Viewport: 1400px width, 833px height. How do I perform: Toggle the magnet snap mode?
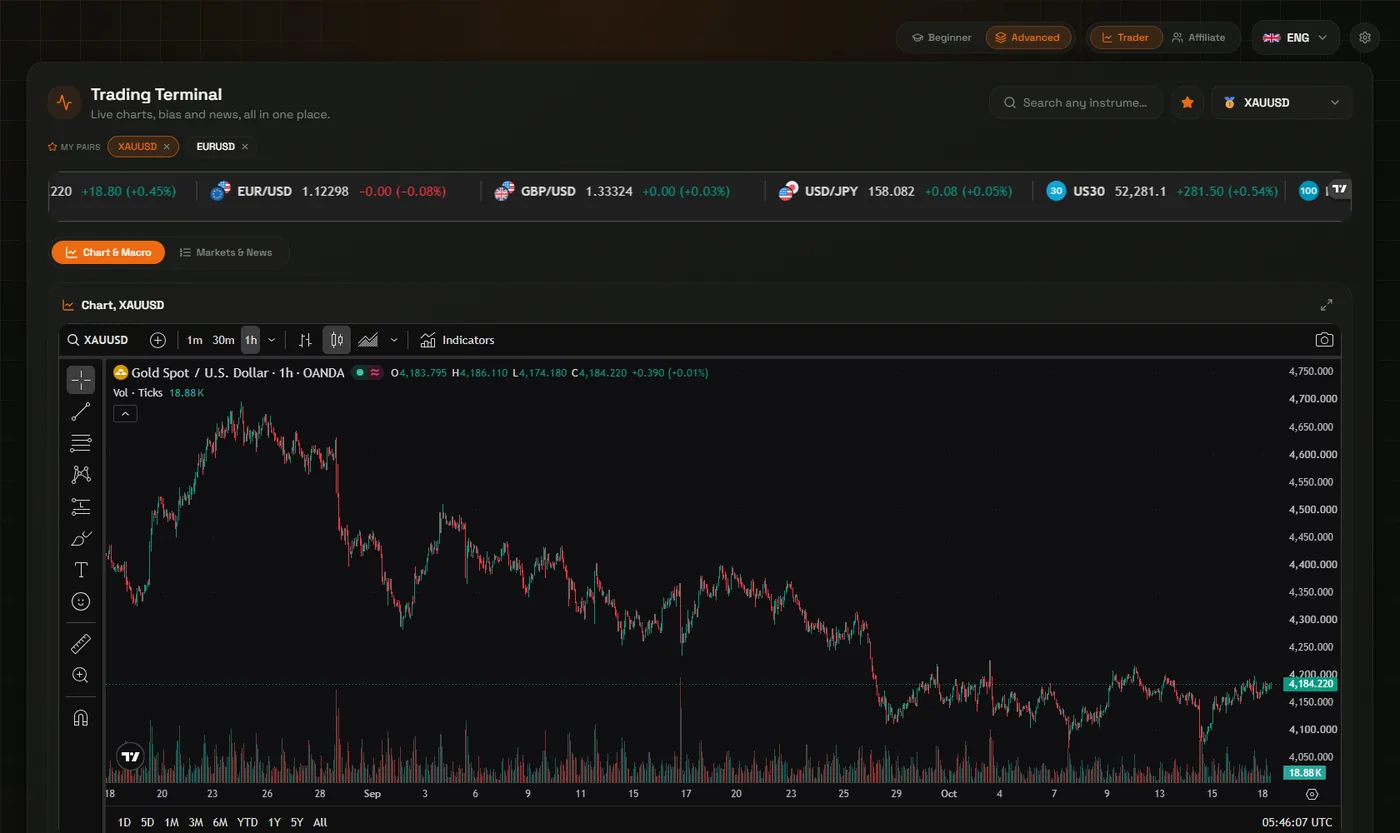(81, 718)
